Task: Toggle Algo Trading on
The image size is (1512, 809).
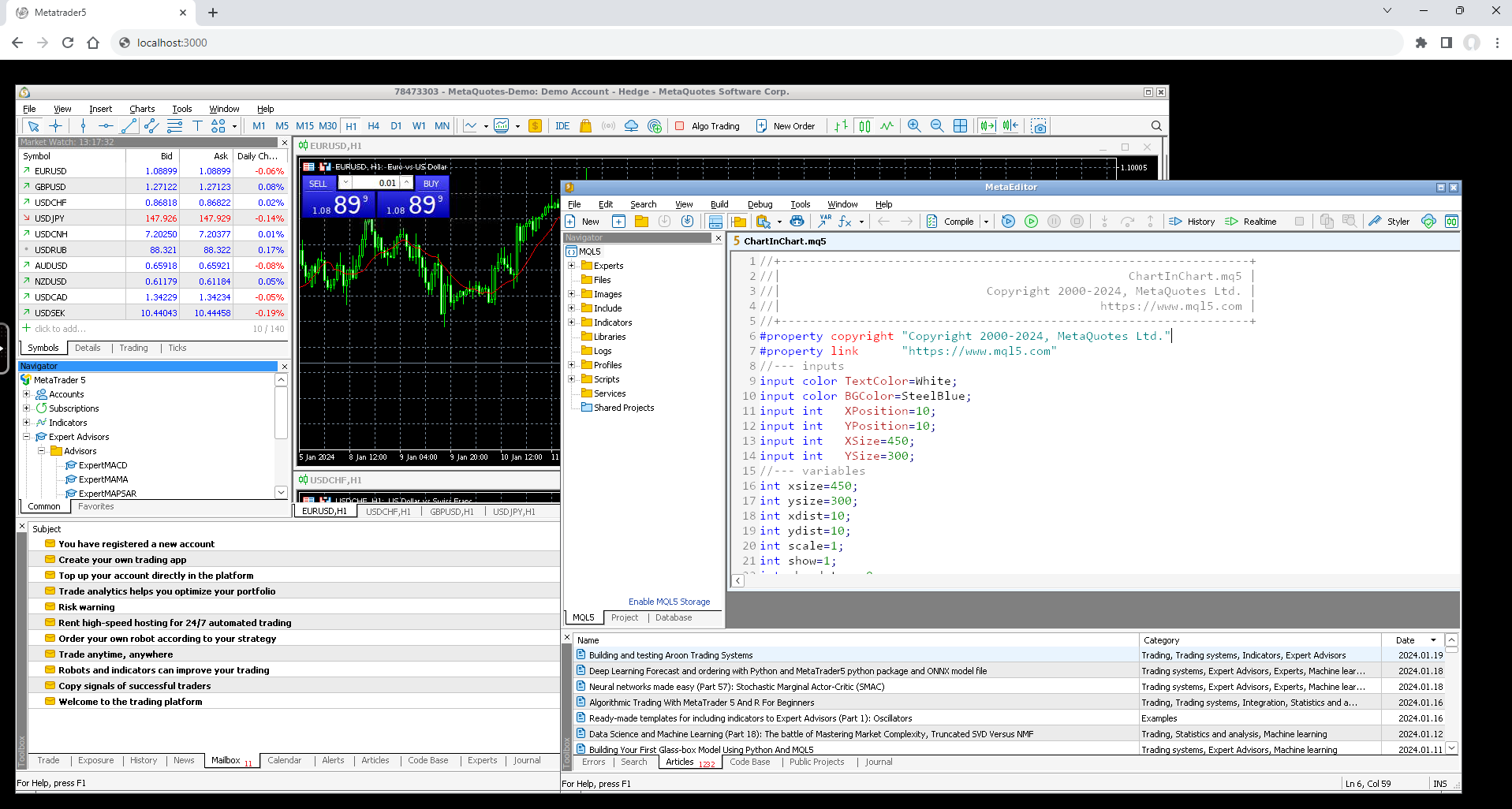Action: [707, 126]
